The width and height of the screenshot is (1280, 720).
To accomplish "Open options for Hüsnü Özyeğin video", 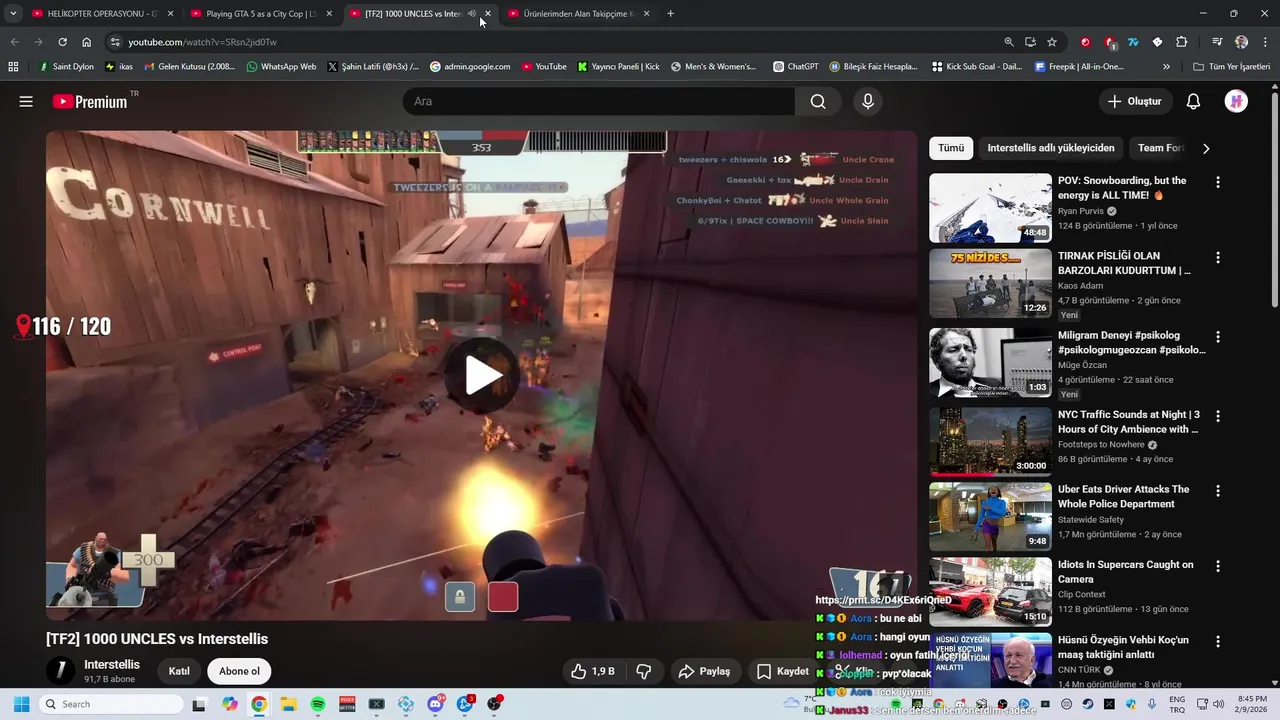I will pyautogui.click(x=1217, y=641).
